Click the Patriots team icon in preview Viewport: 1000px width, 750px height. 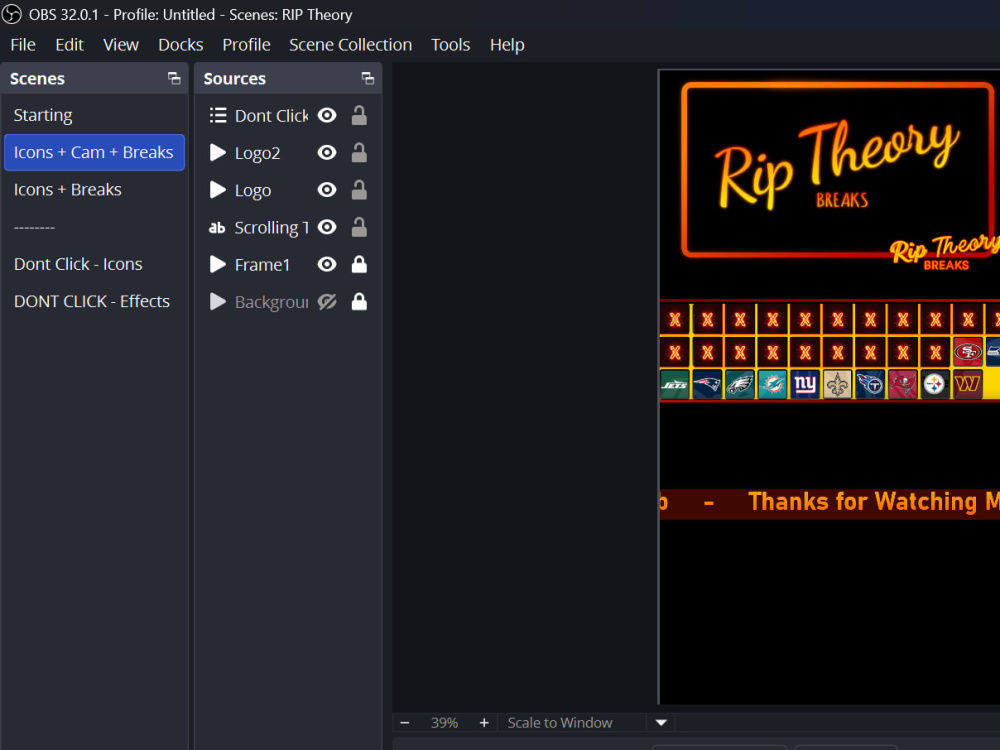(707, 385)
